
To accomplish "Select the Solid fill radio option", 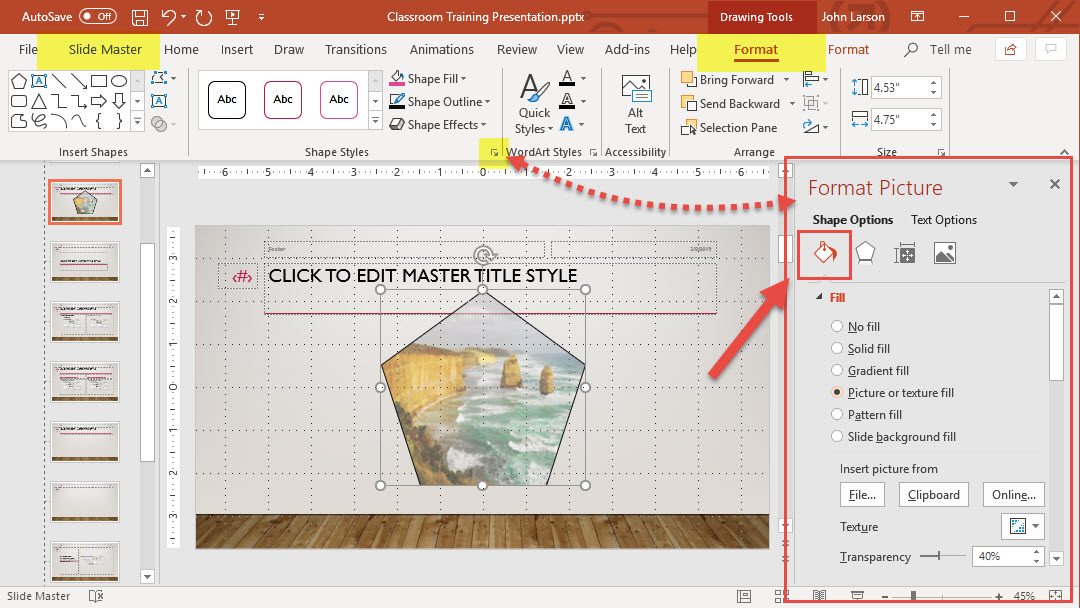I will [x=837, y=349].
